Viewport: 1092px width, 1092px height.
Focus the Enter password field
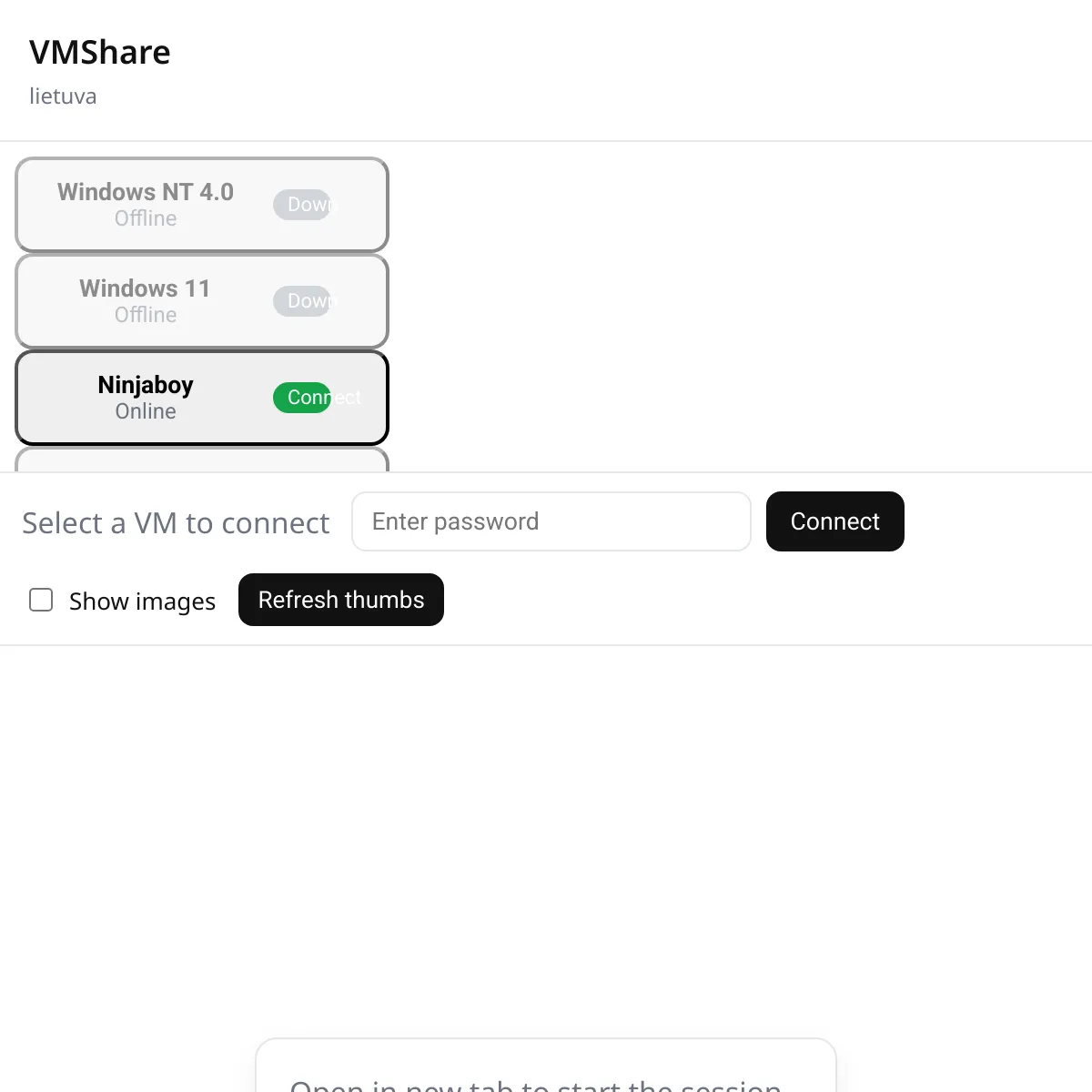click(x=551, y=521)
